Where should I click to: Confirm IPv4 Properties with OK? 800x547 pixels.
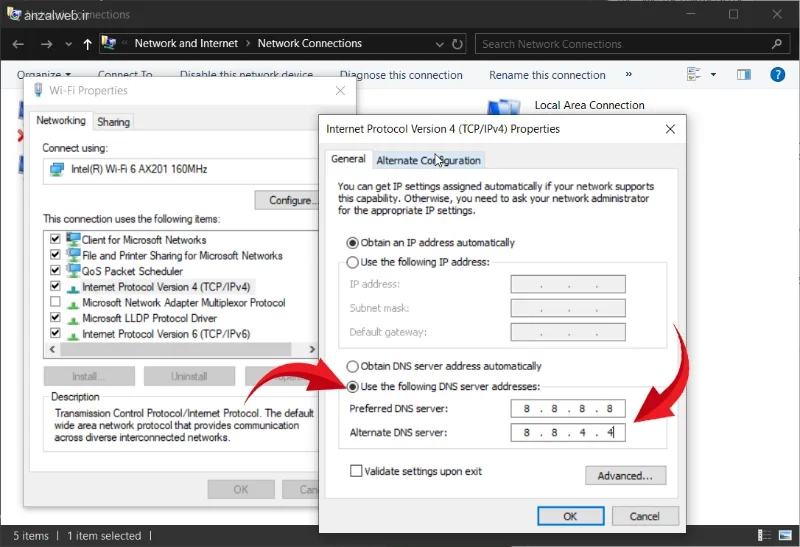tap(570, 516)
